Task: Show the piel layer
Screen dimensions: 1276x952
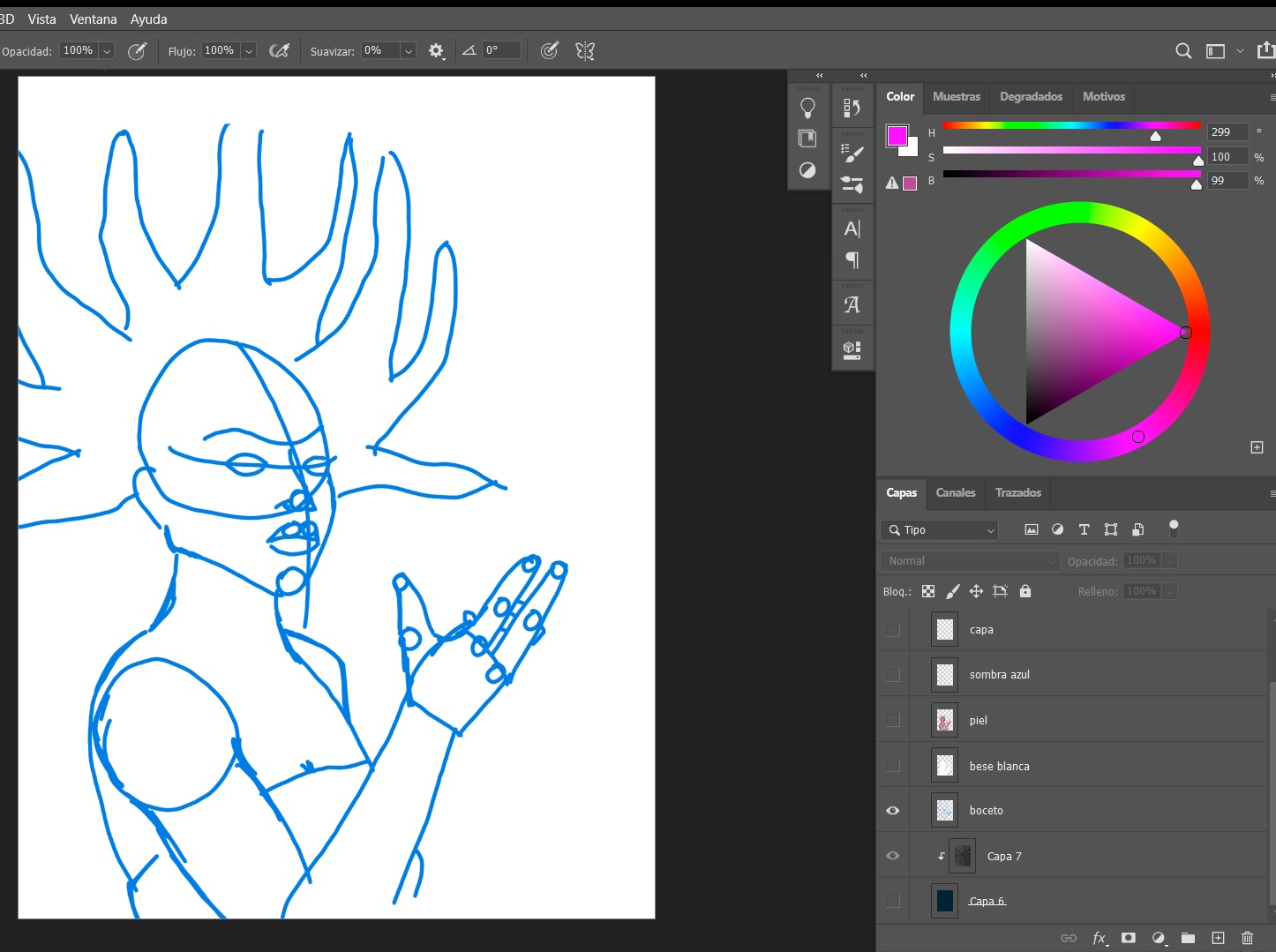Action: pos(893,720)
